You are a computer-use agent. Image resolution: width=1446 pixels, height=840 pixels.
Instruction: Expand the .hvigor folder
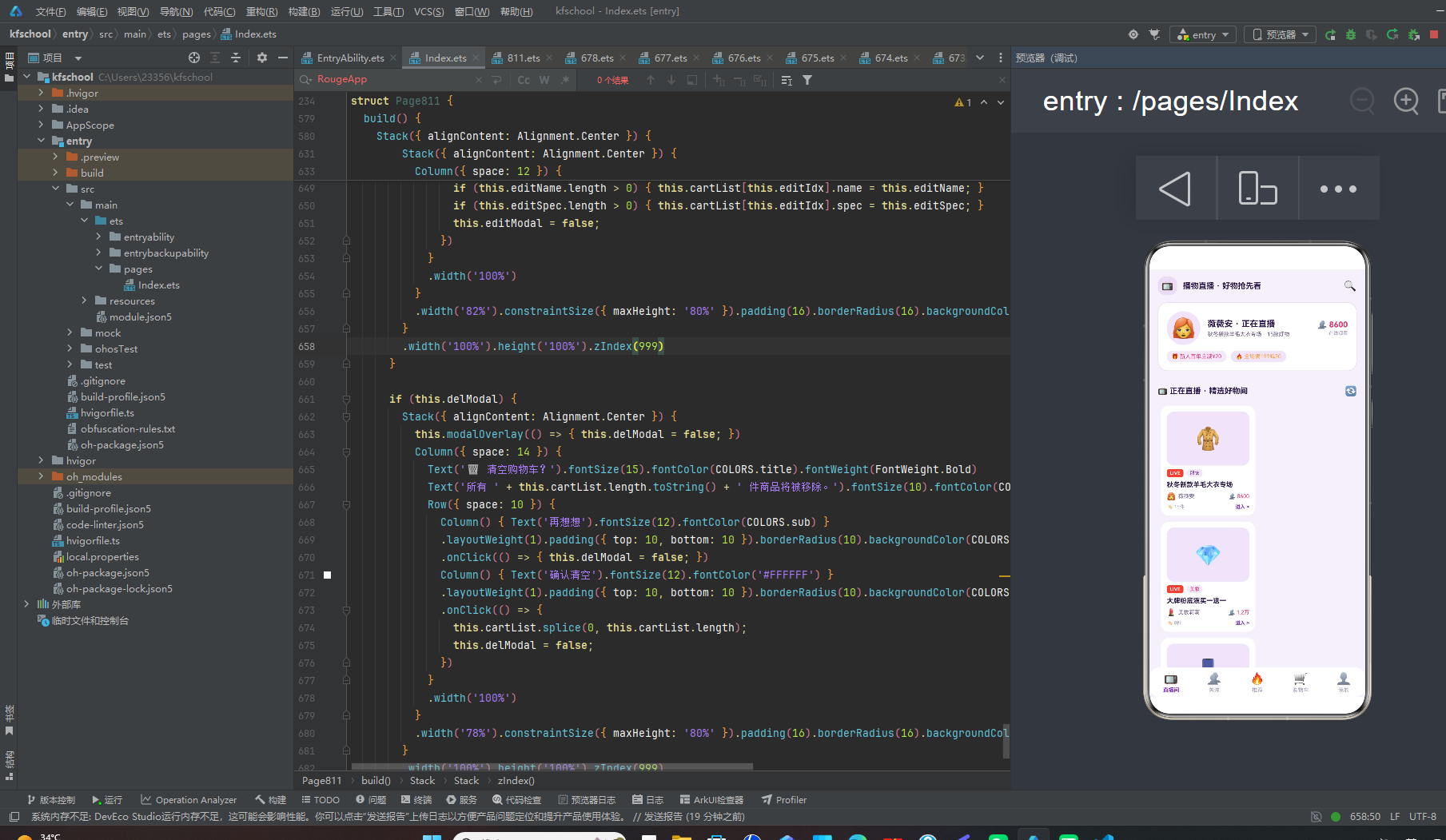point(42,93)
